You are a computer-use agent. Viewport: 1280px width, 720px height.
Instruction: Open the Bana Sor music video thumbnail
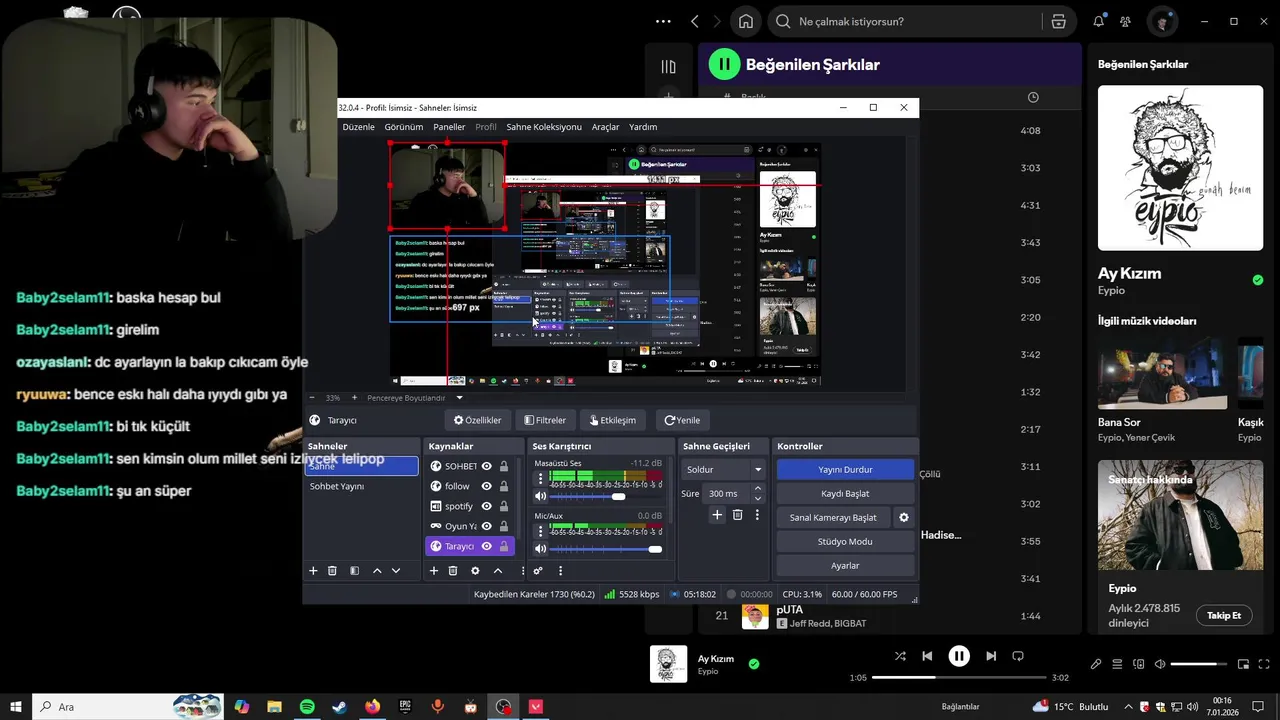[1162, 373]
